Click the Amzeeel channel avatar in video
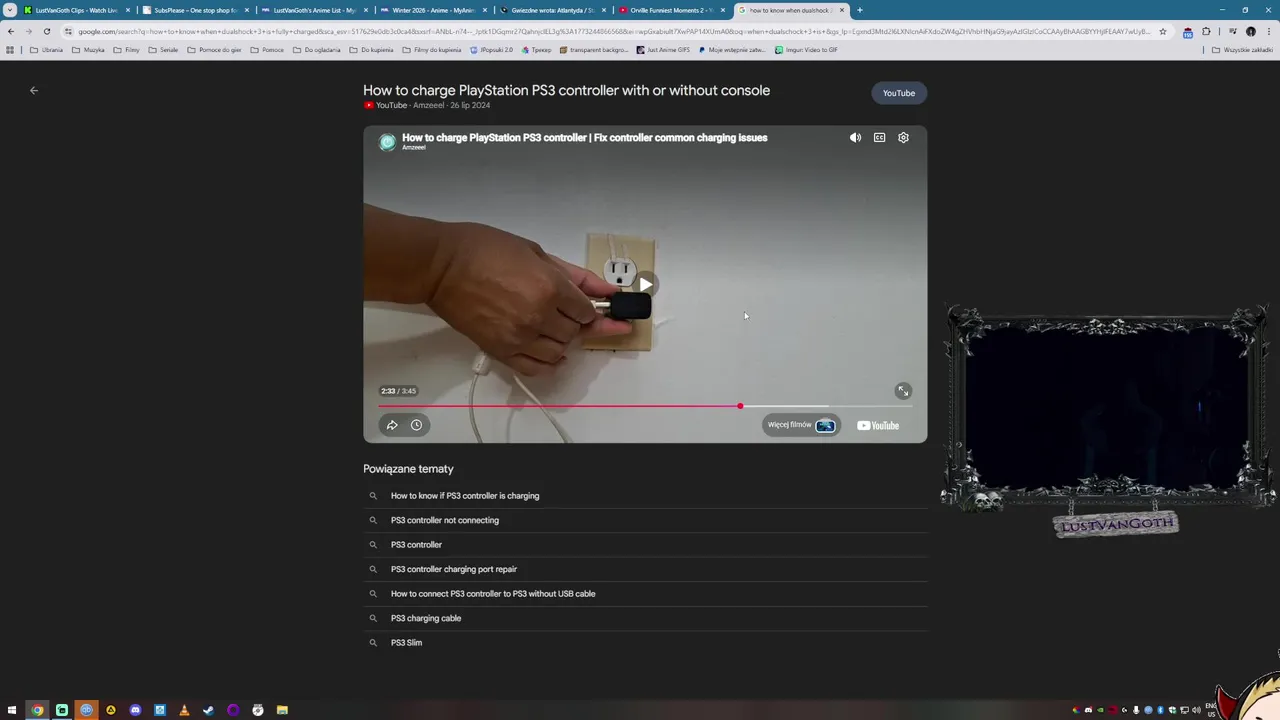 (x=387, y=142)
